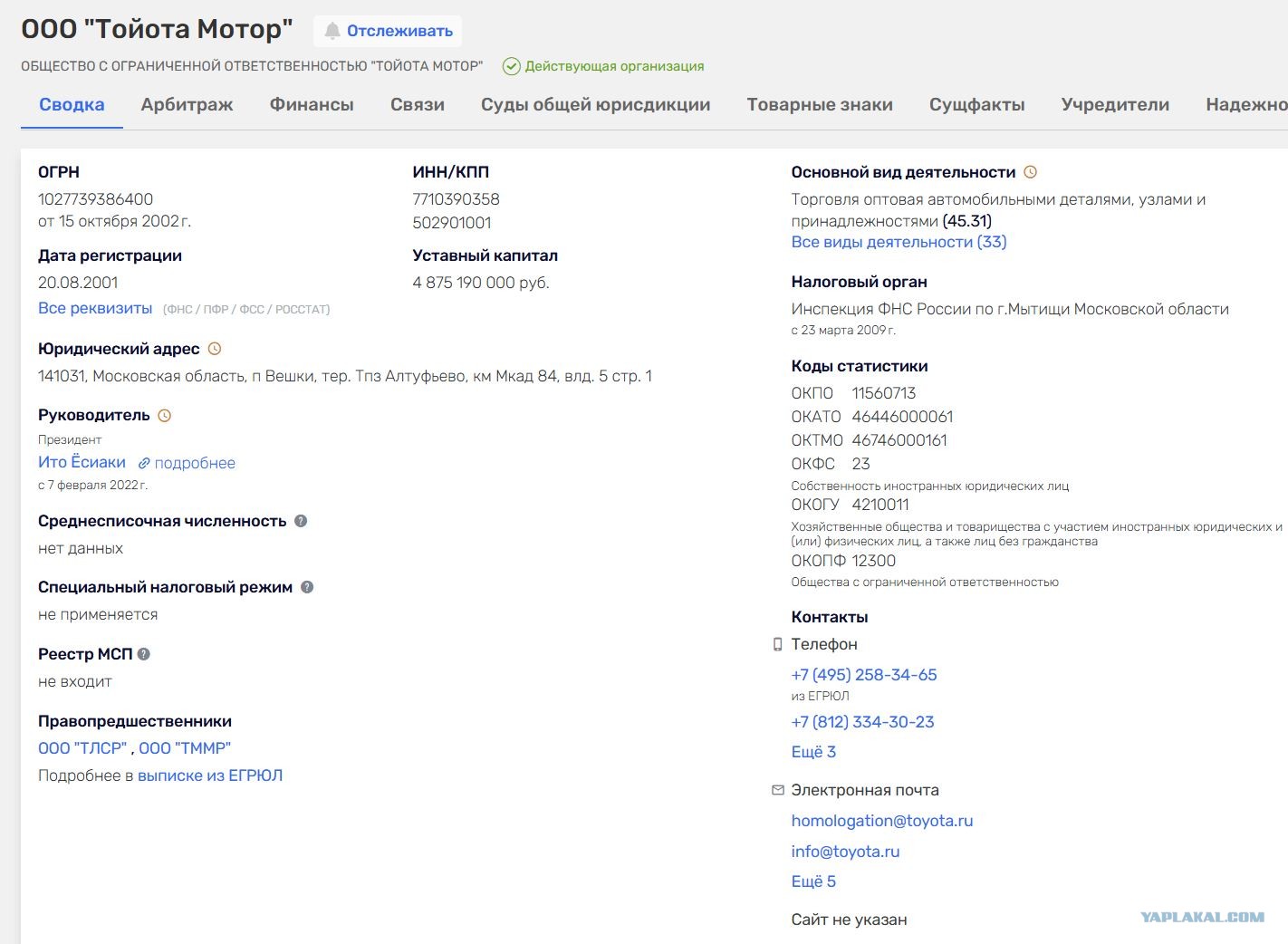Switch to the Сущфакты tab

pyautogui.click(x=977, y=105)
